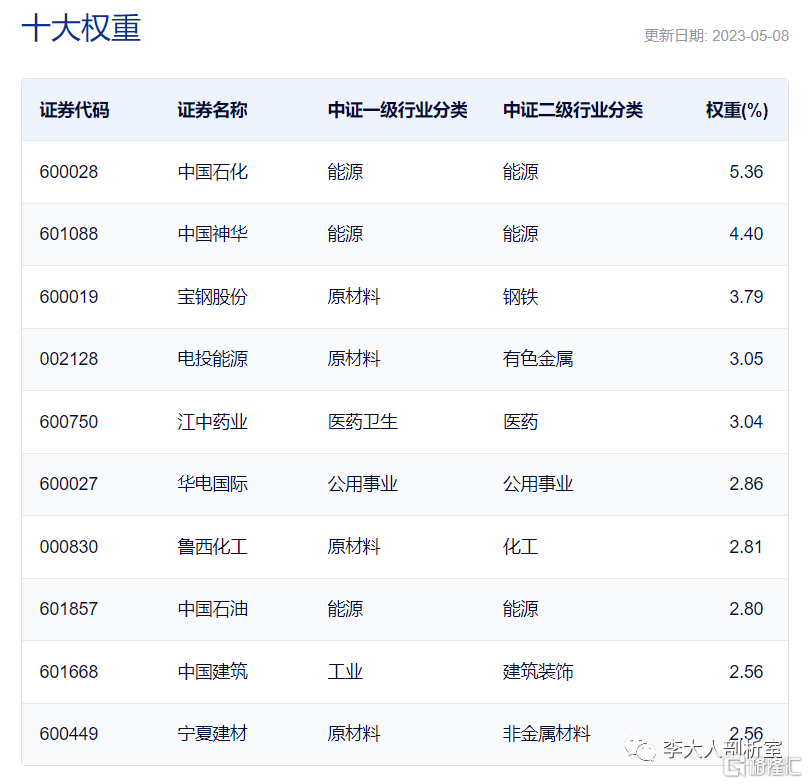808x784 pixels.
Task: Select the 证券代码 column header
Action: point(74,110)
